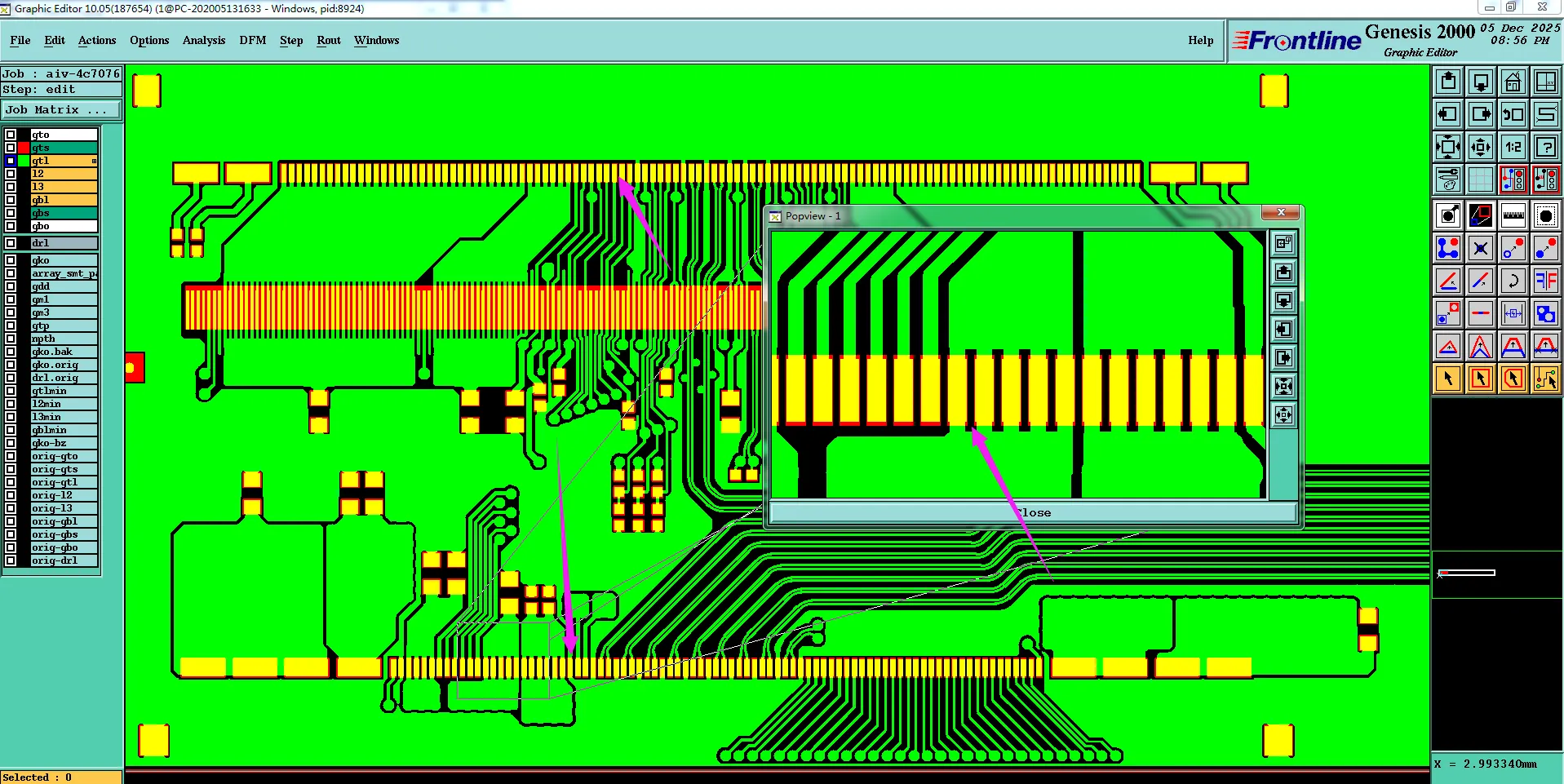Screen dimensions: 1564x784
Task: Toggle the gto layer checkbox
Action: [11, 135]
